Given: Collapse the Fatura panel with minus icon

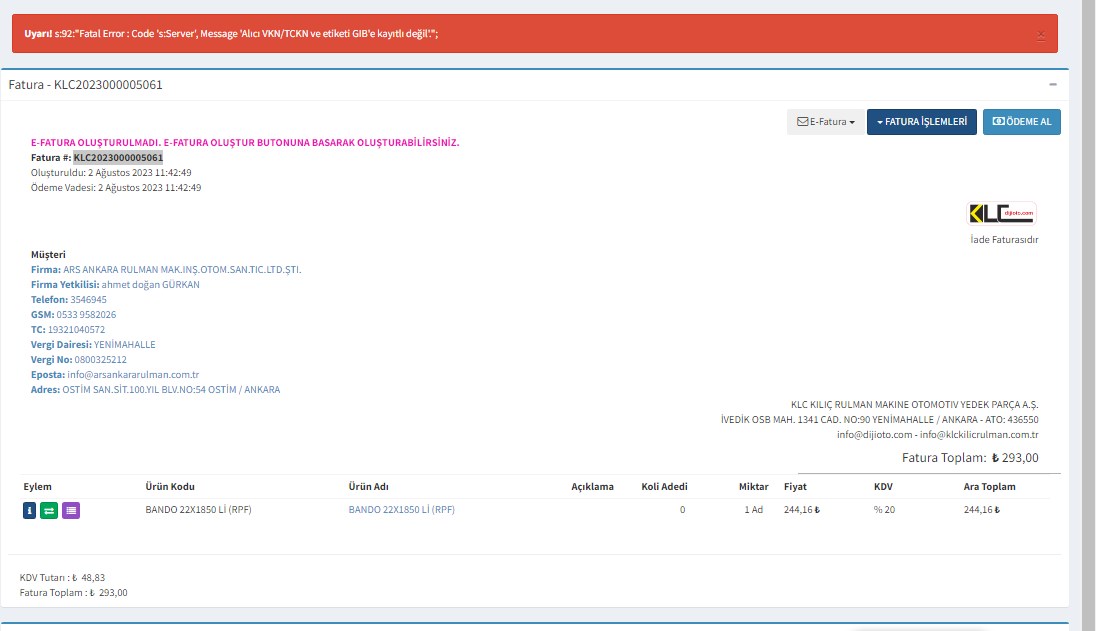Looking at the screenshot, I should pos(1053,85).
